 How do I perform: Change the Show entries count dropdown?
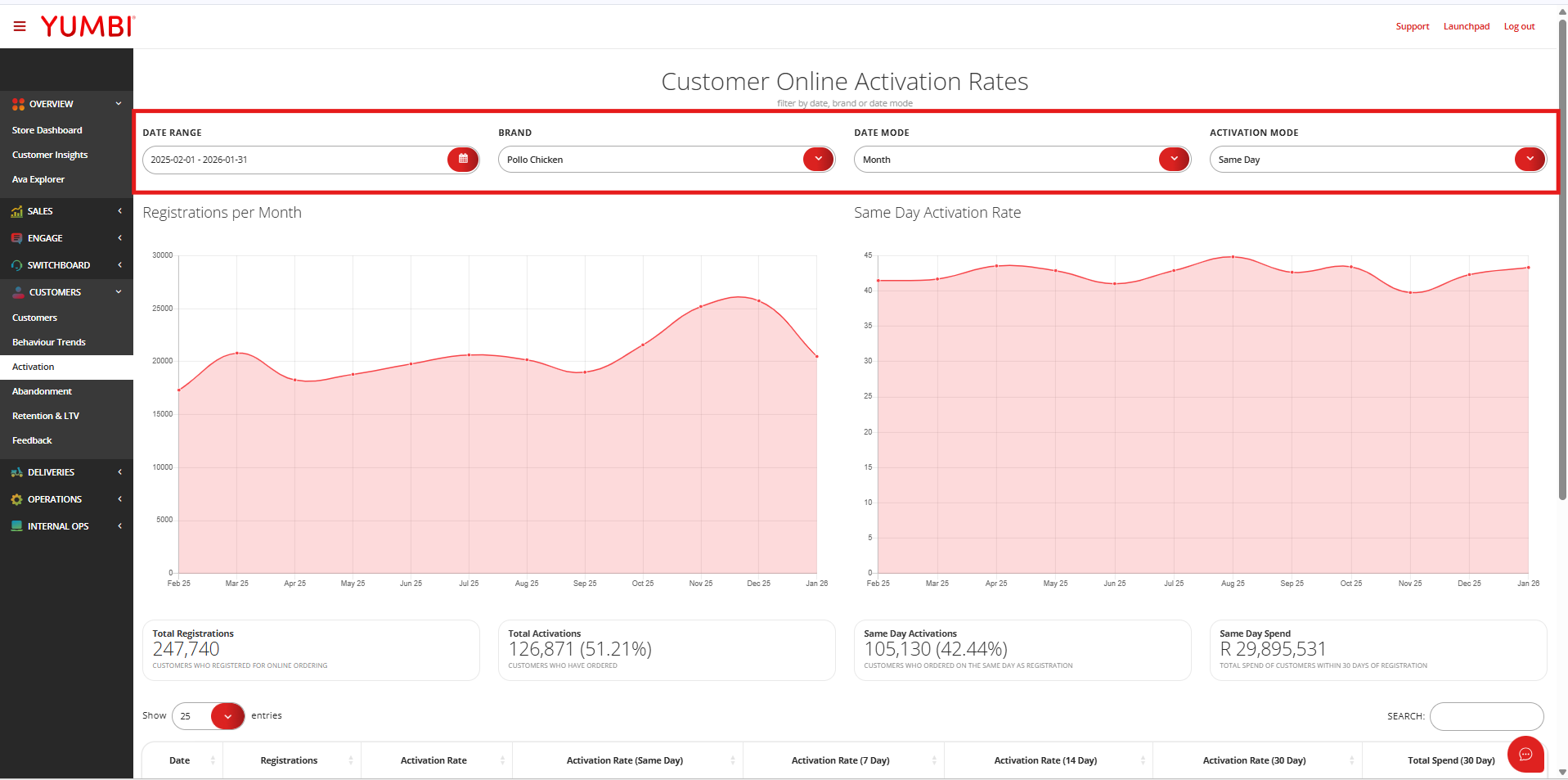point(227,716)
